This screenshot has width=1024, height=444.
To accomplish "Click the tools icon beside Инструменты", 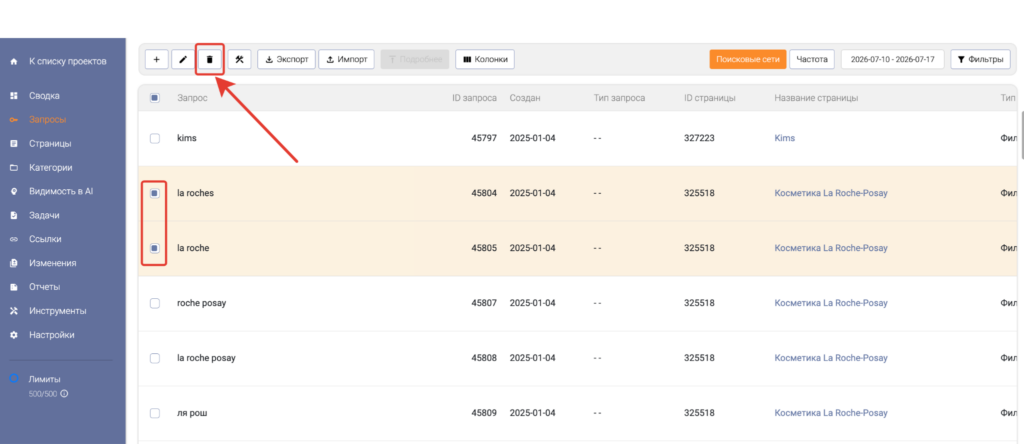I will coord(14,311).
